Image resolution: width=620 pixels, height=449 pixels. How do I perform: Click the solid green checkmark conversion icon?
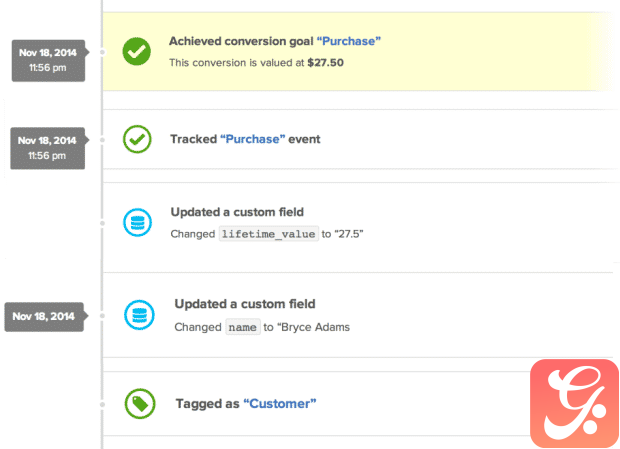point(136,52)
